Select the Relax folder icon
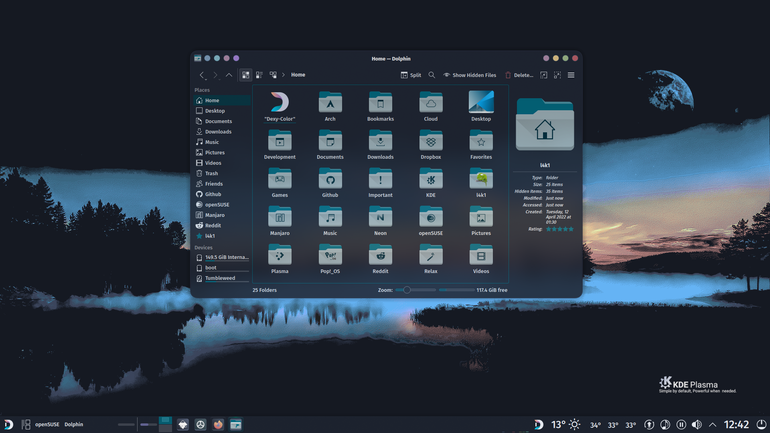The width and height of the screenshot is (770, 433). click(x=431, y=255)
